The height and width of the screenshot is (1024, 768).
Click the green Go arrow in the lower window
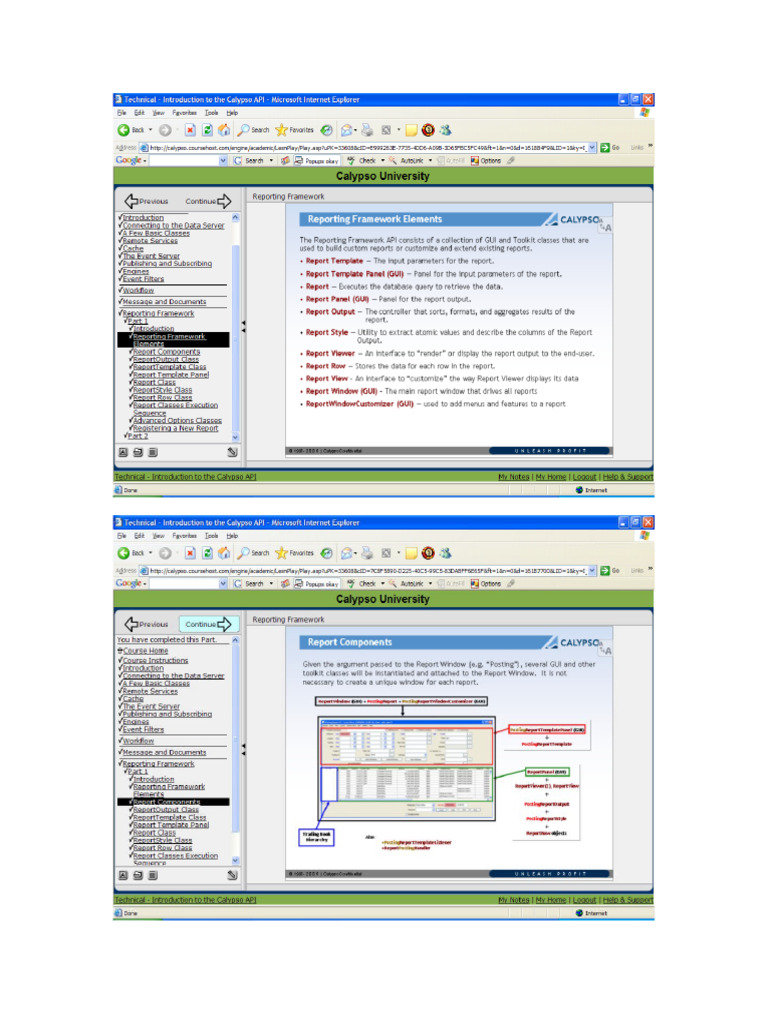tap(605, 571)
